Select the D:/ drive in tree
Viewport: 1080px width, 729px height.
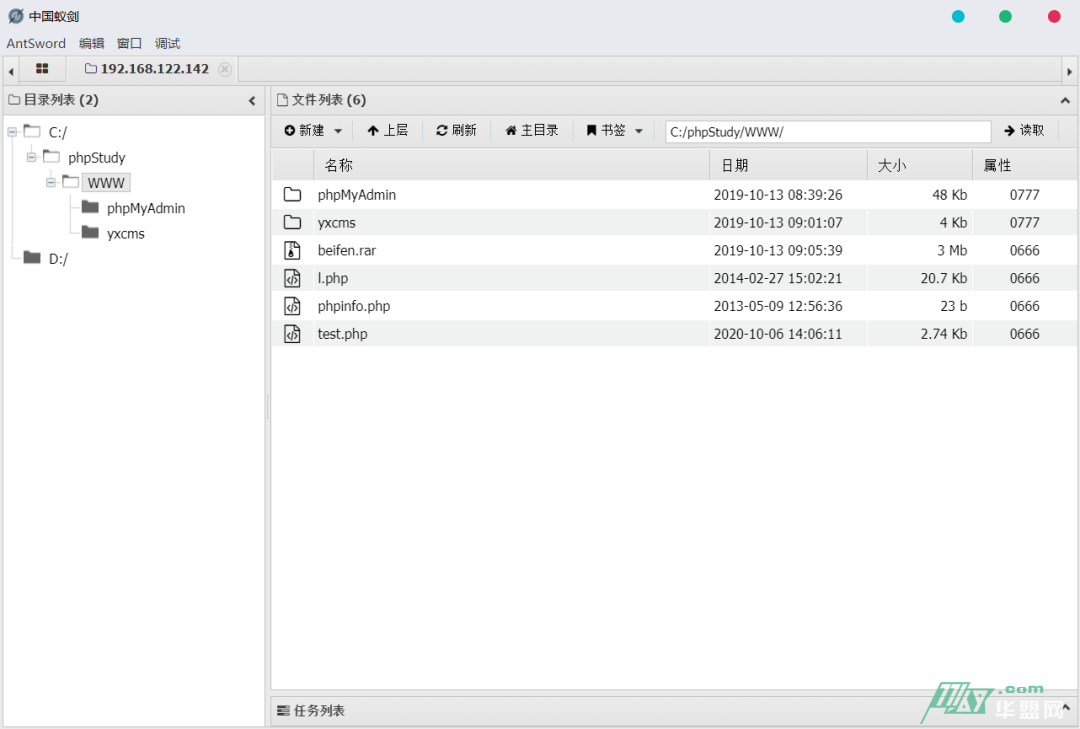click(x=58, y=259)
